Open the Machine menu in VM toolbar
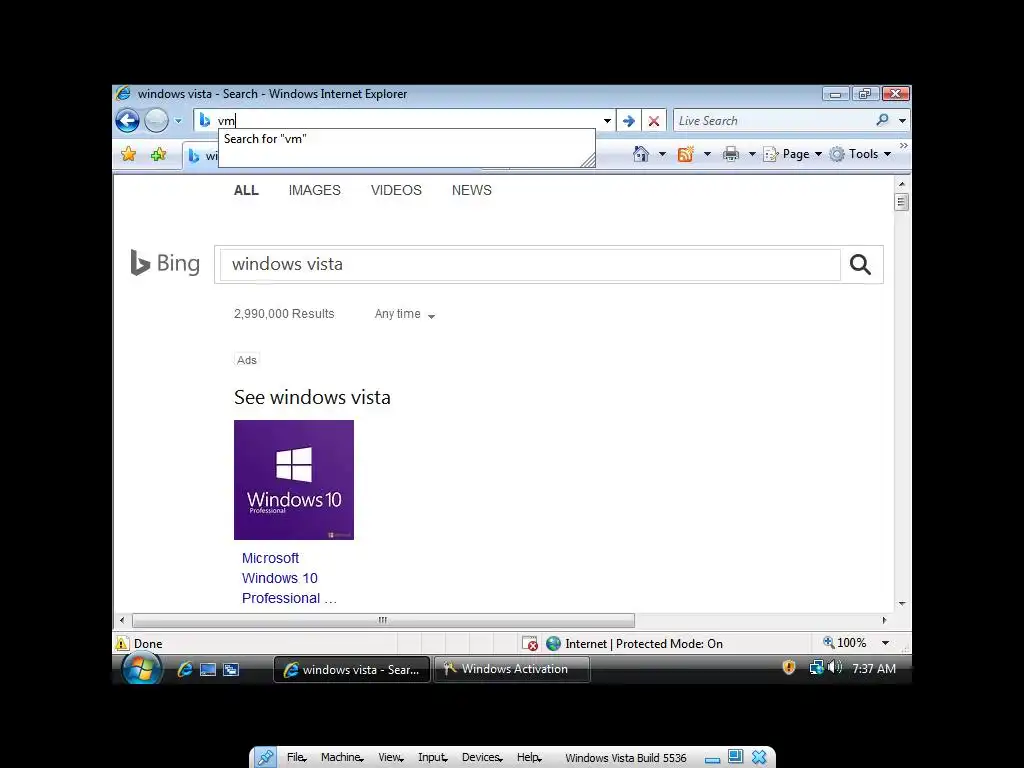Viewport: 1024px width, 768px height. (342, 758)
